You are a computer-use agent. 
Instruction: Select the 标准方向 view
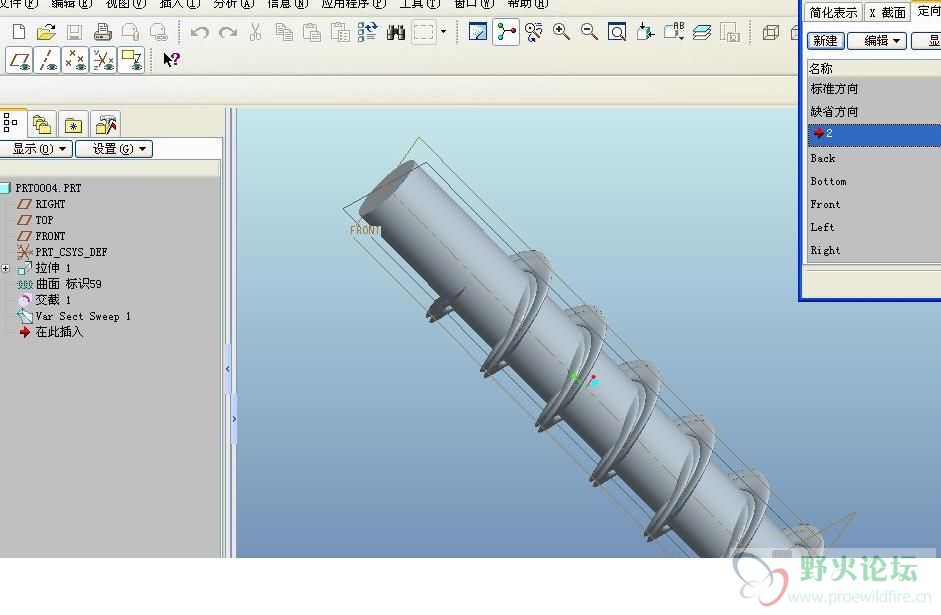[834, 89]
